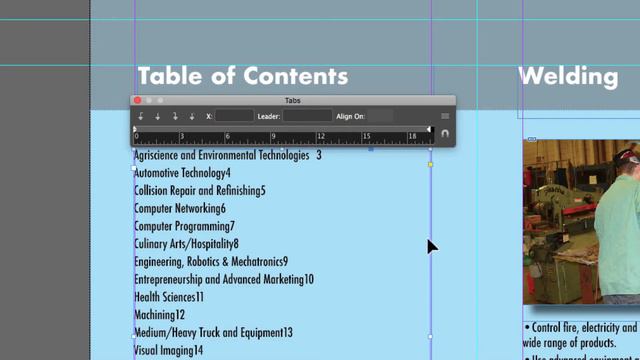Click the line 'Visual Imaging14'
Viewport: 640px width, 360px height.
pyautogui.click(x=168, y=351)
